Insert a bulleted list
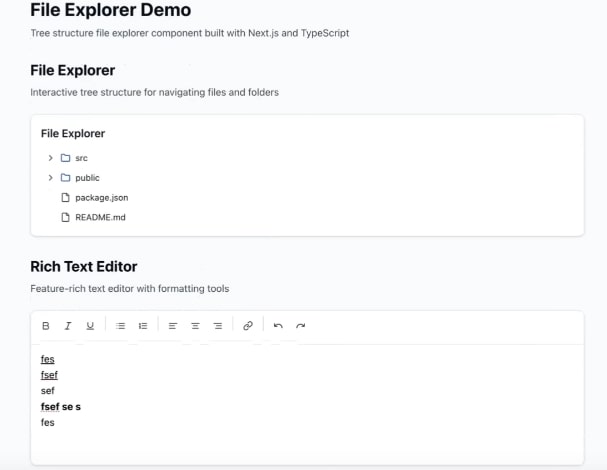The height and width of the screenshot is (470, 607). (121, 326)
